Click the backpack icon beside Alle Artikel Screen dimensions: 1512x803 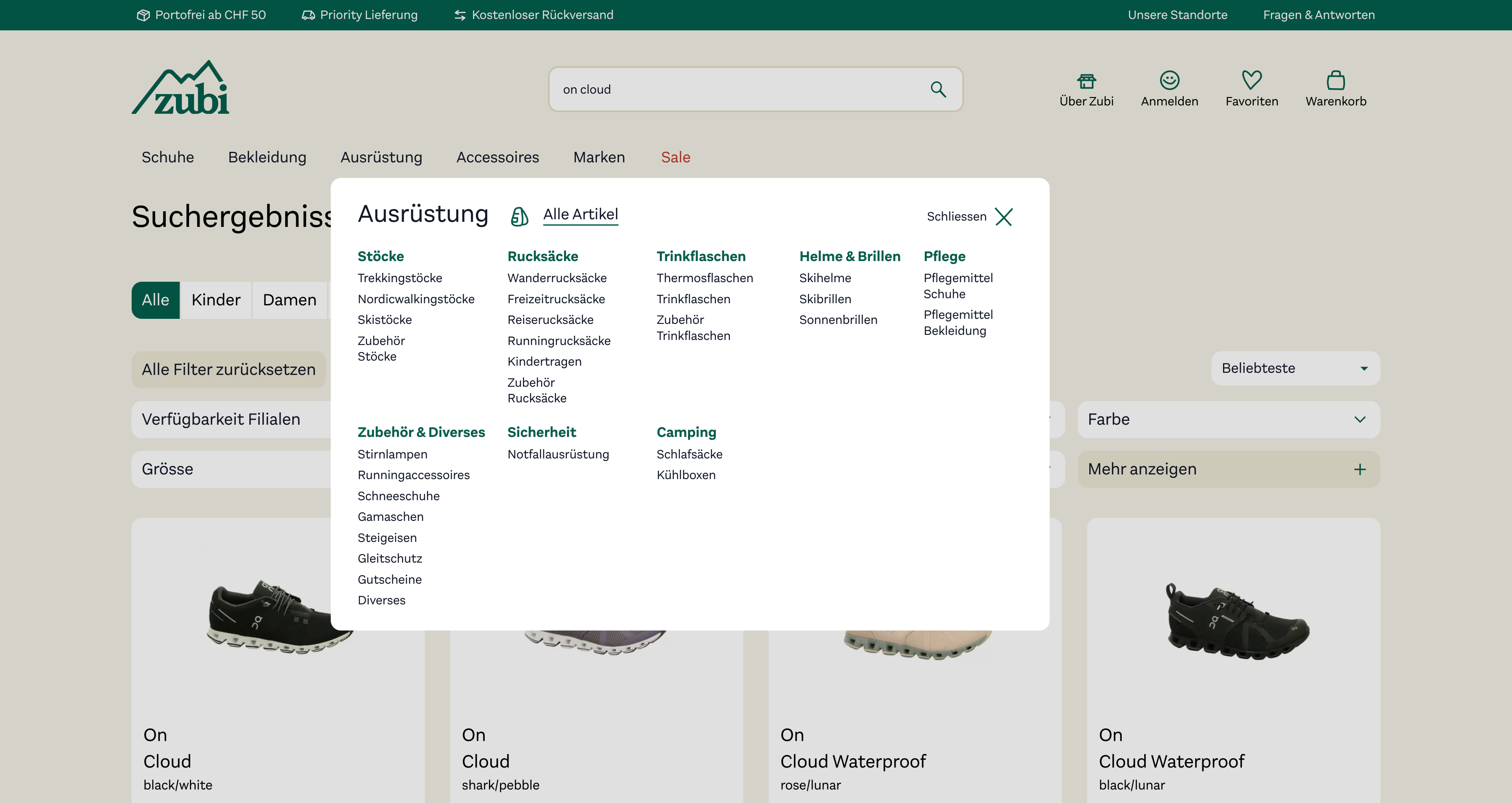[x=519, y=216]
